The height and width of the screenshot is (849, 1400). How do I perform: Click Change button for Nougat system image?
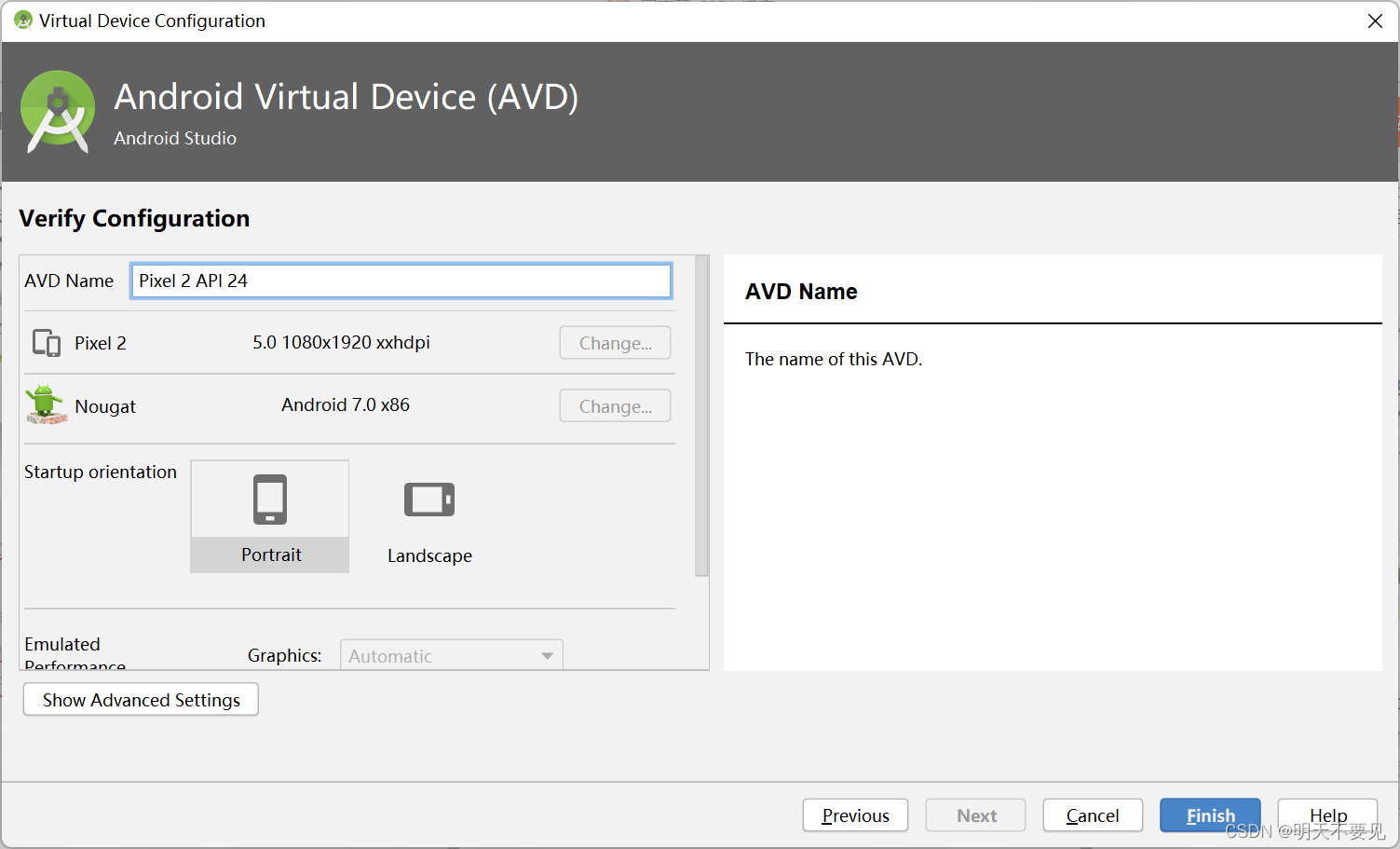point(615,406)
